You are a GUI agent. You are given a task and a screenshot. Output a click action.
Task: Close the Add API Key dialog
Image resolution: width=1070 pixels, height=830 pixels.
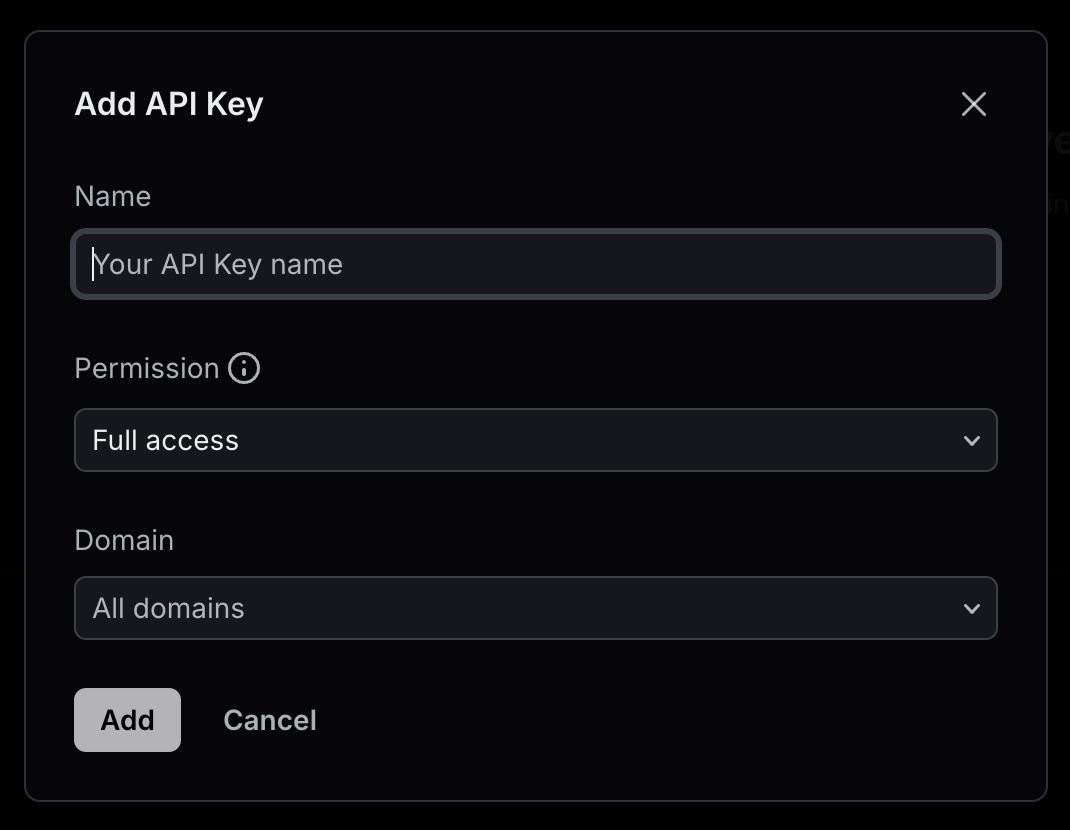tap(974, 104)
